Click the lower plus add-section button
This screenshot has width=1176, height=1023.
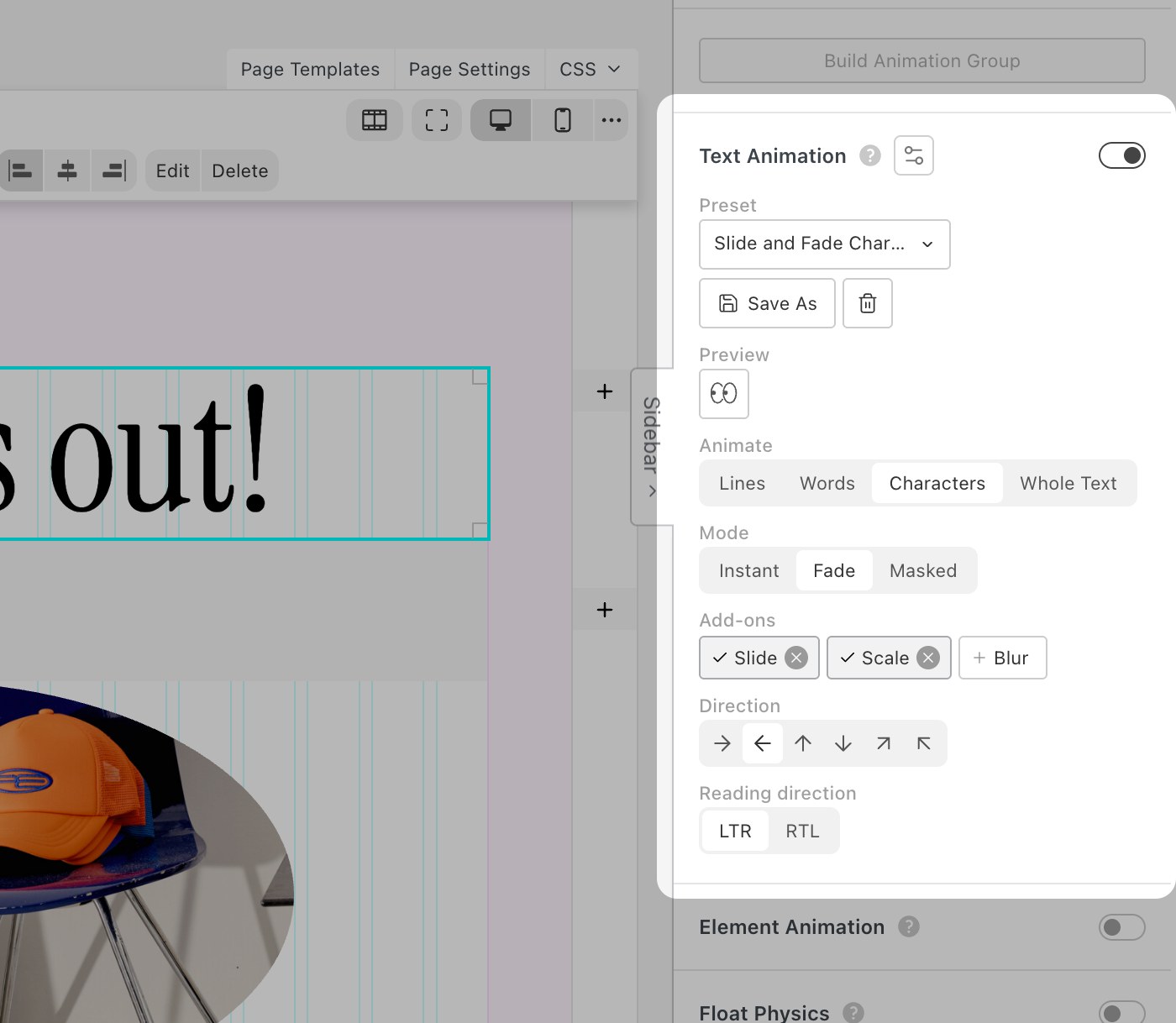(605, 610)
